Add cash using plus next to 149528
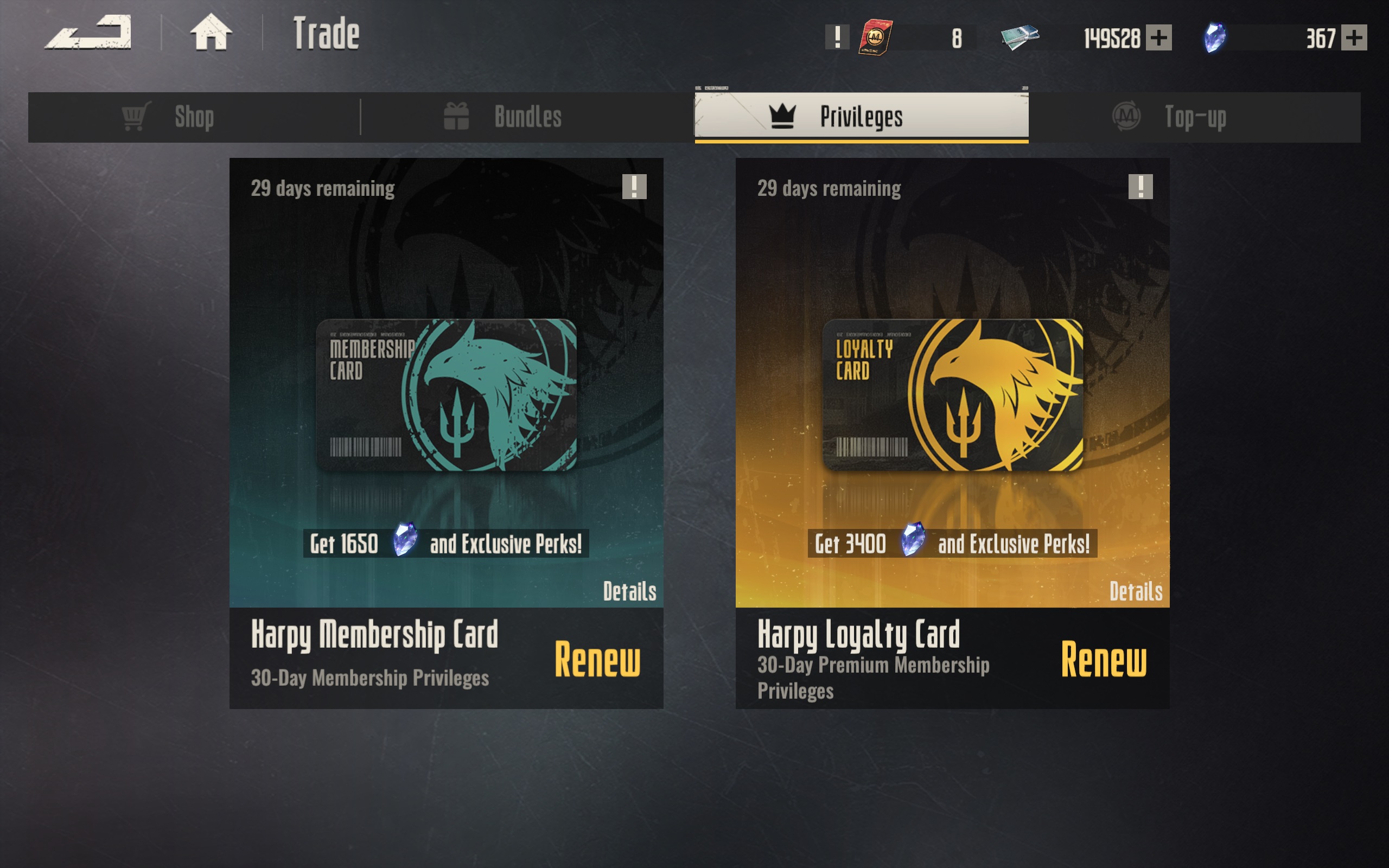This screenshot has width=1389, height=868. 1158,38
